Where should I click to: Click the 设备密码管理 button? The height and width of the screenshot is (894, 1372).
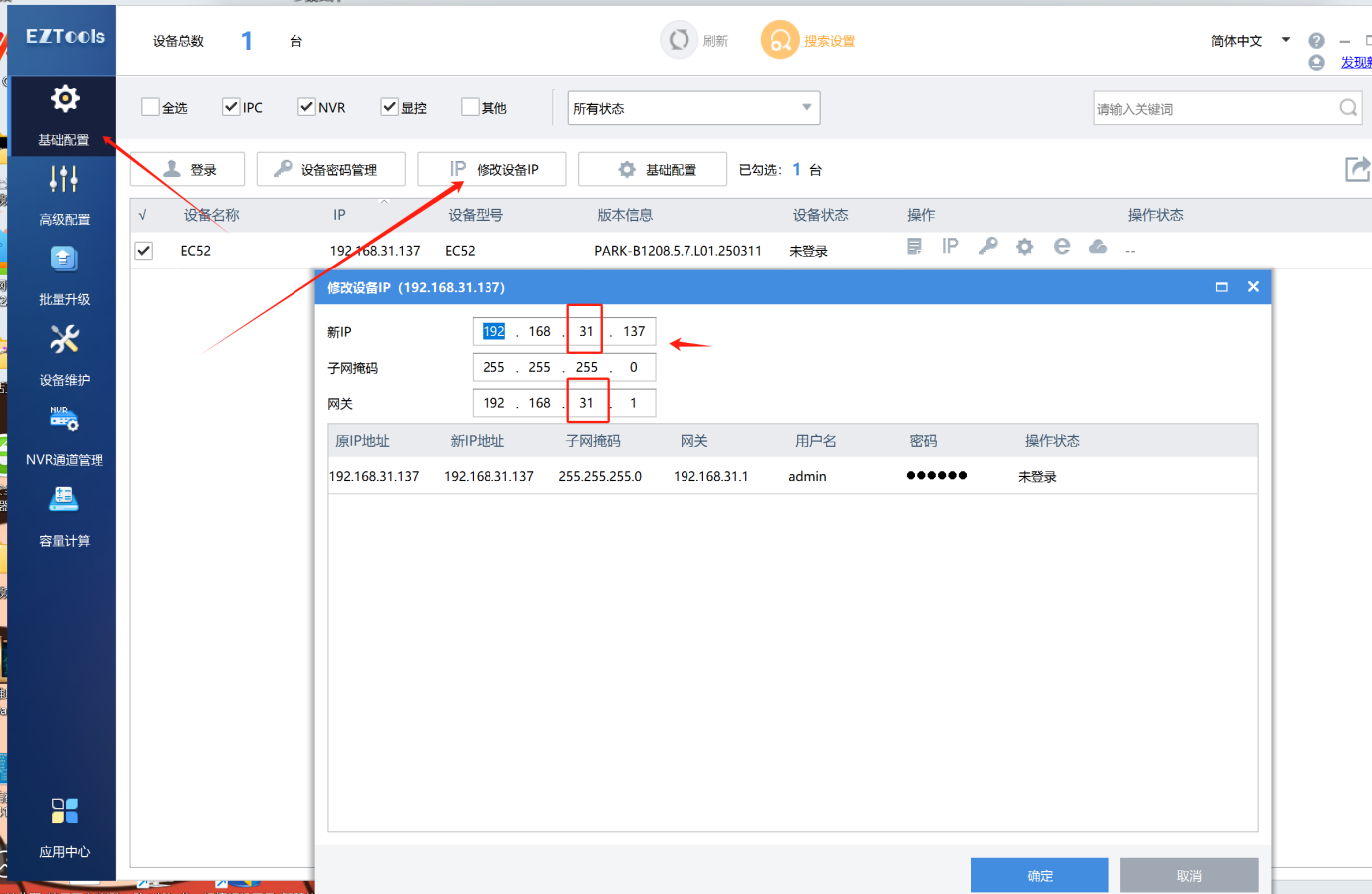[330, 169]
